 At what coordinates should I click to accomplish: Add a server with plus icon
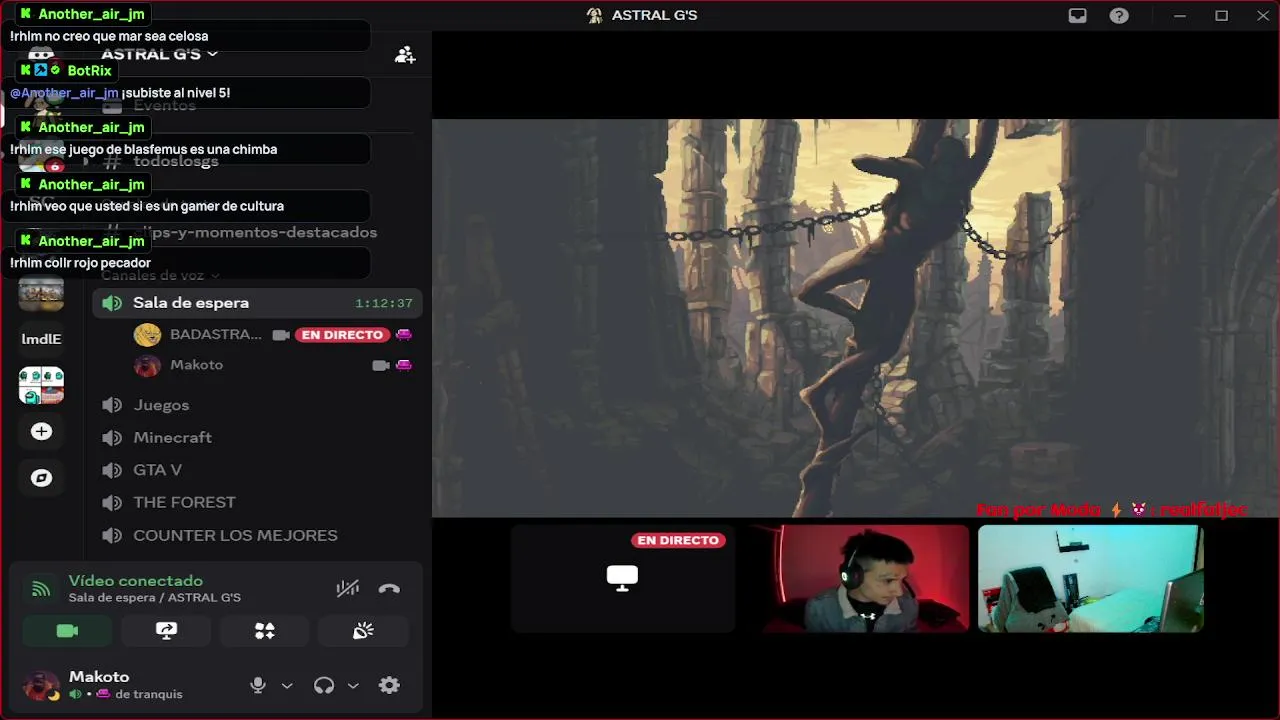(x=41, y=431)
